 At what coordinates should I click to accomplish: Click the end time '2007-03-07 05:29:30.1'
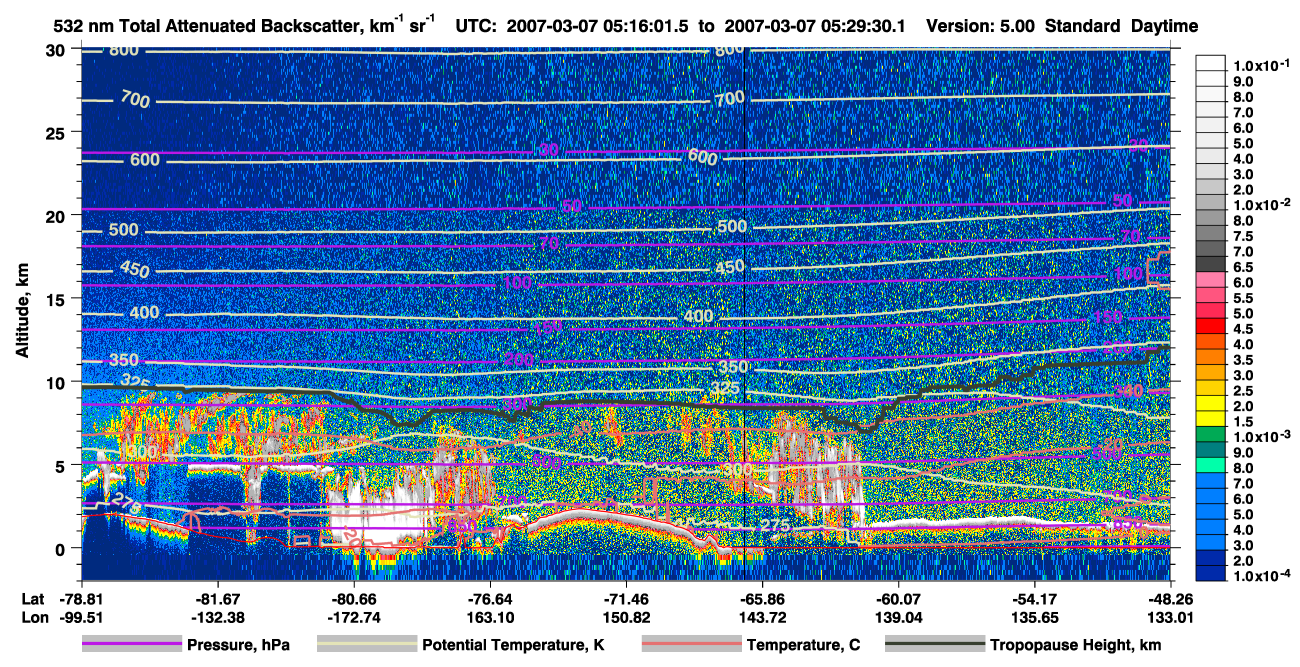[x=813, y=26]
